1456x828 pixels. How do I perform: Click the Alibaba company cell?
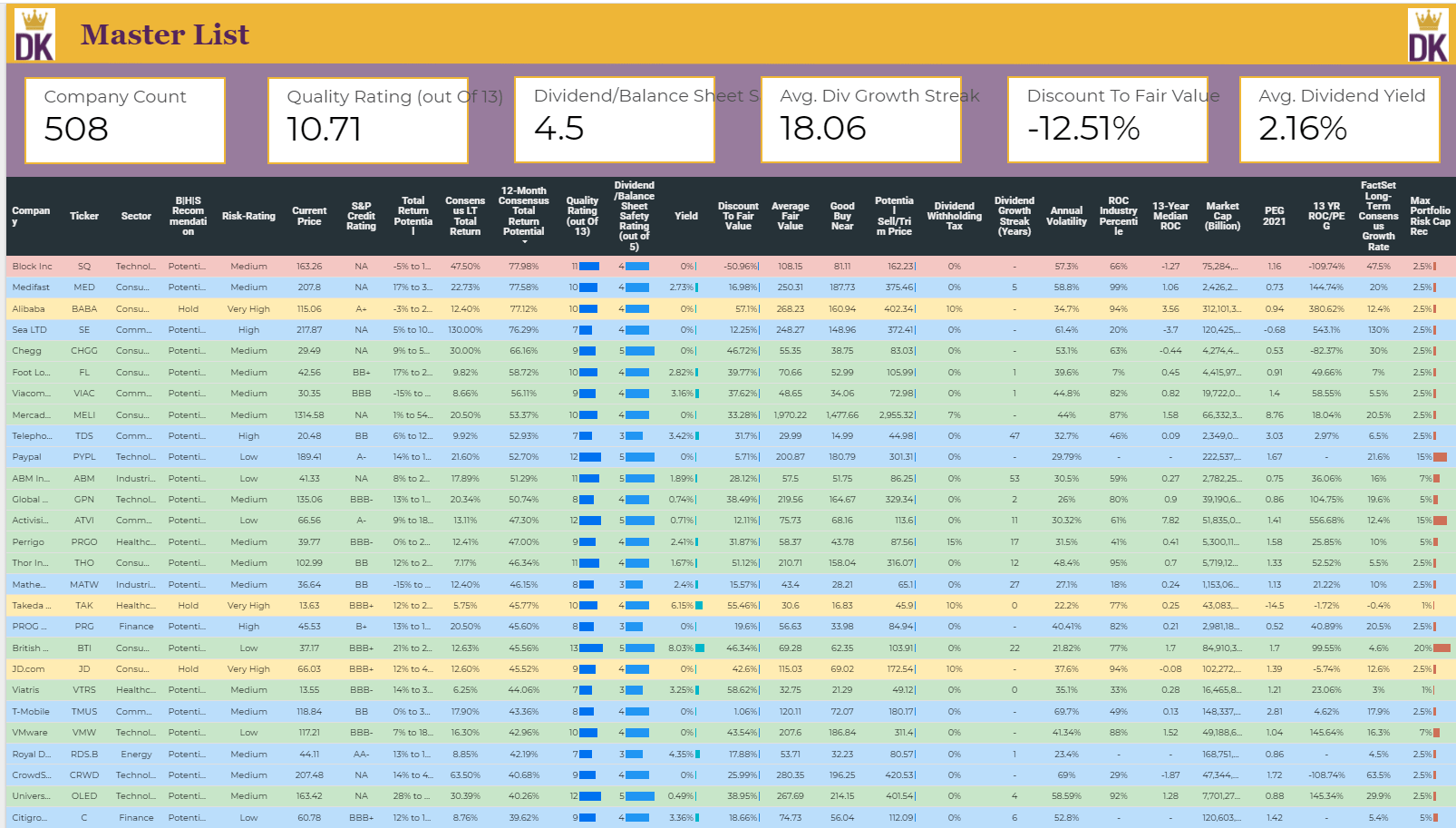coord(28,309)
